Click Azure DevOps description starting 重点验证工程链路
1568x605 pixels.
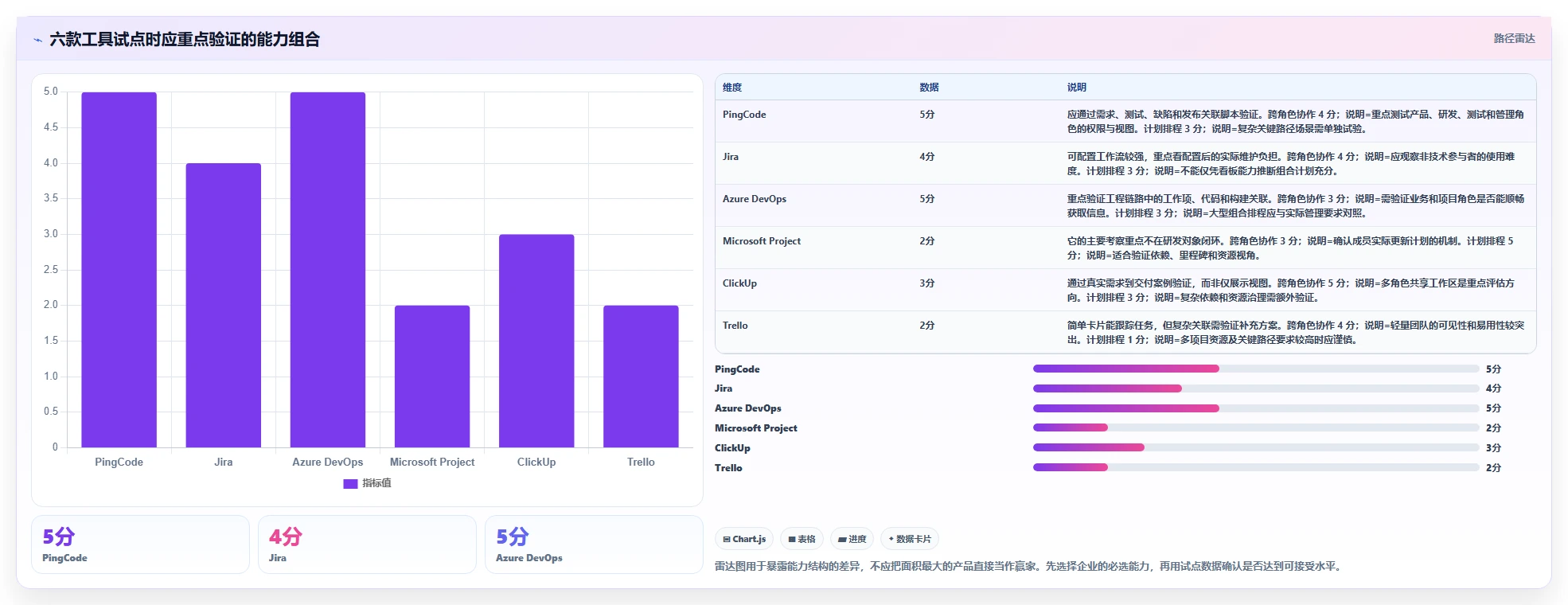(1296, 206)
